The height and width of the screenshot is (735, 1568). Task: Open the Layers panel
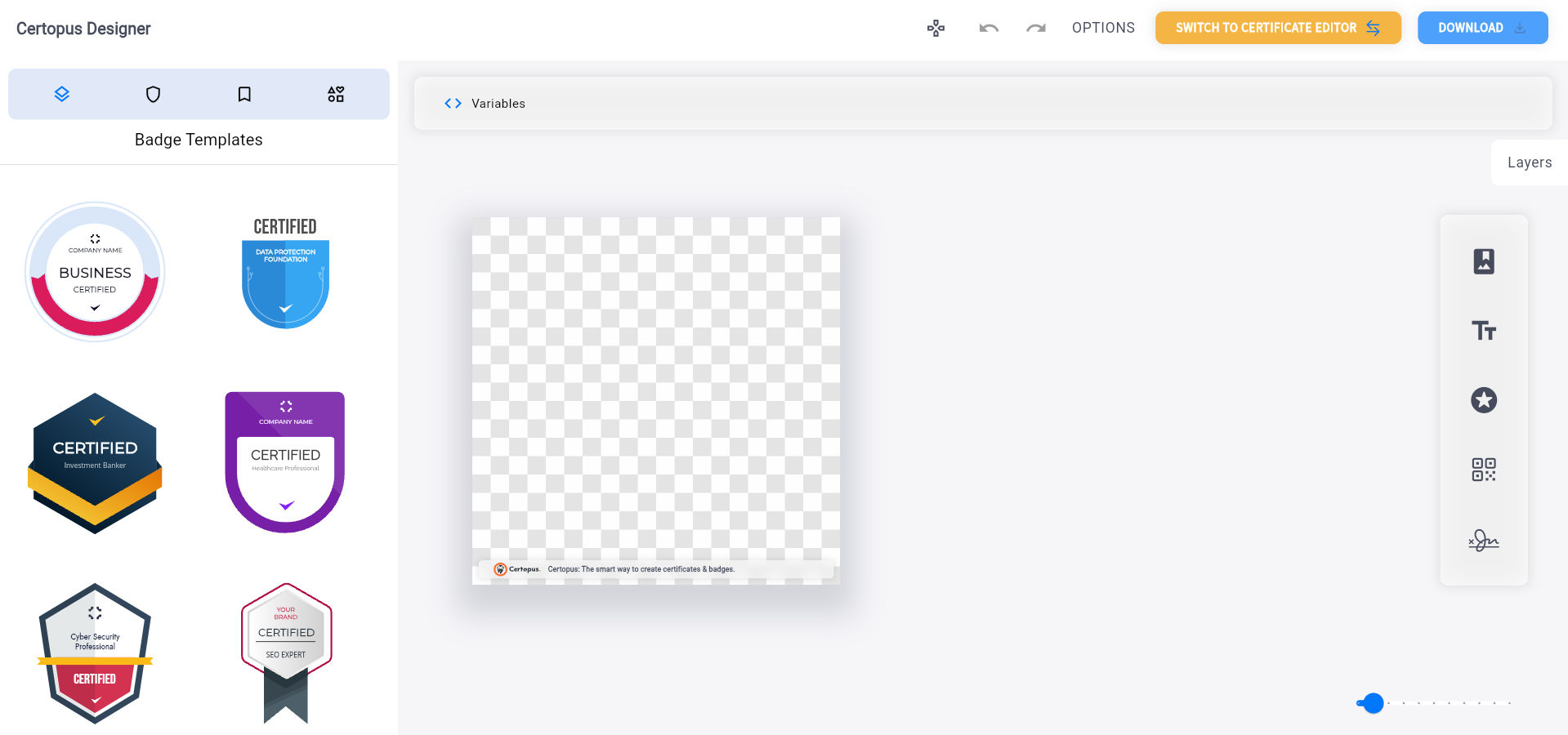pyautogui.click(x=1530, y=163)
